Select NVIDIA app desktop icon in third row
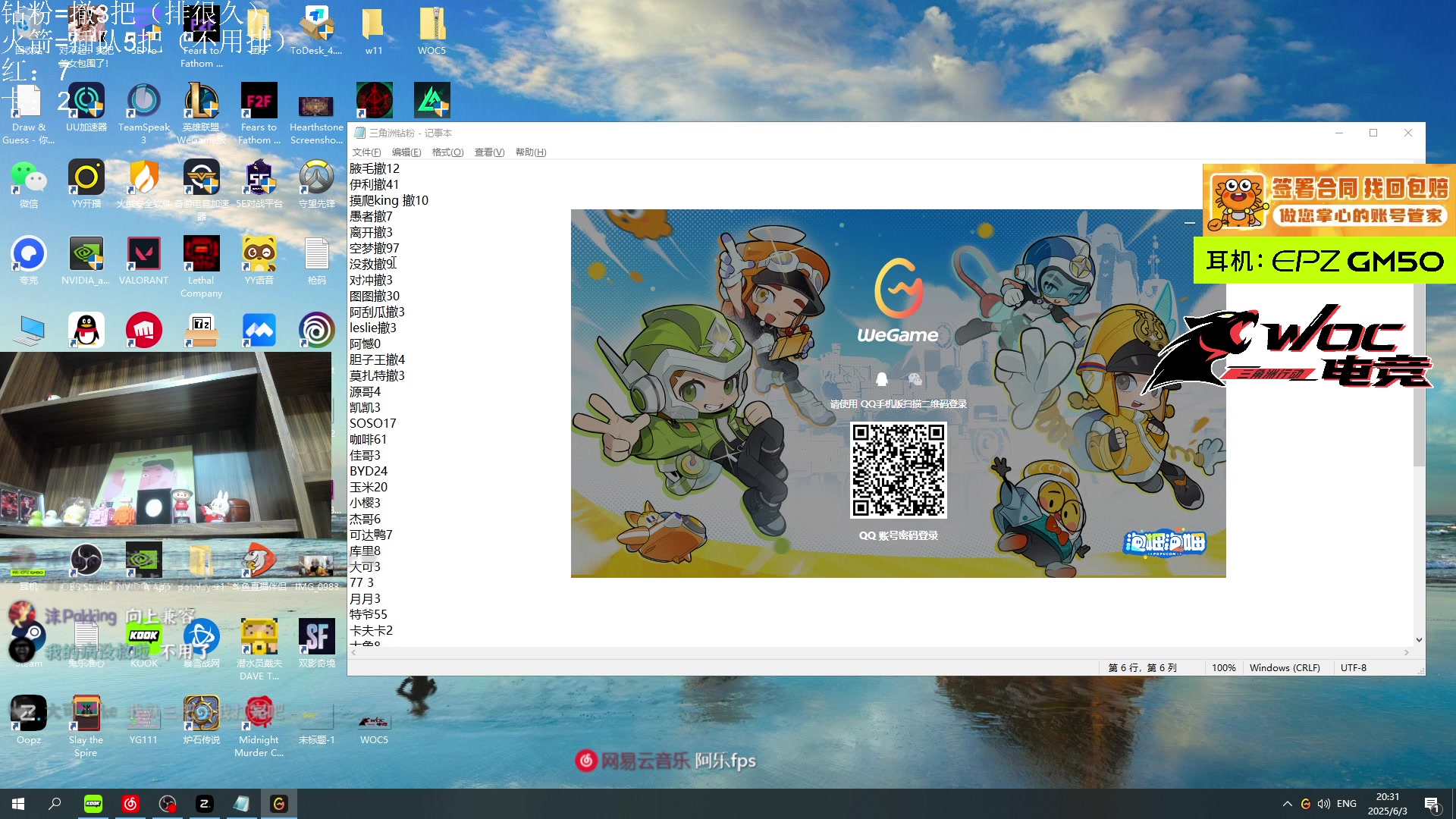This screenshot has height=819, width=1456. (x=86, y=261)
